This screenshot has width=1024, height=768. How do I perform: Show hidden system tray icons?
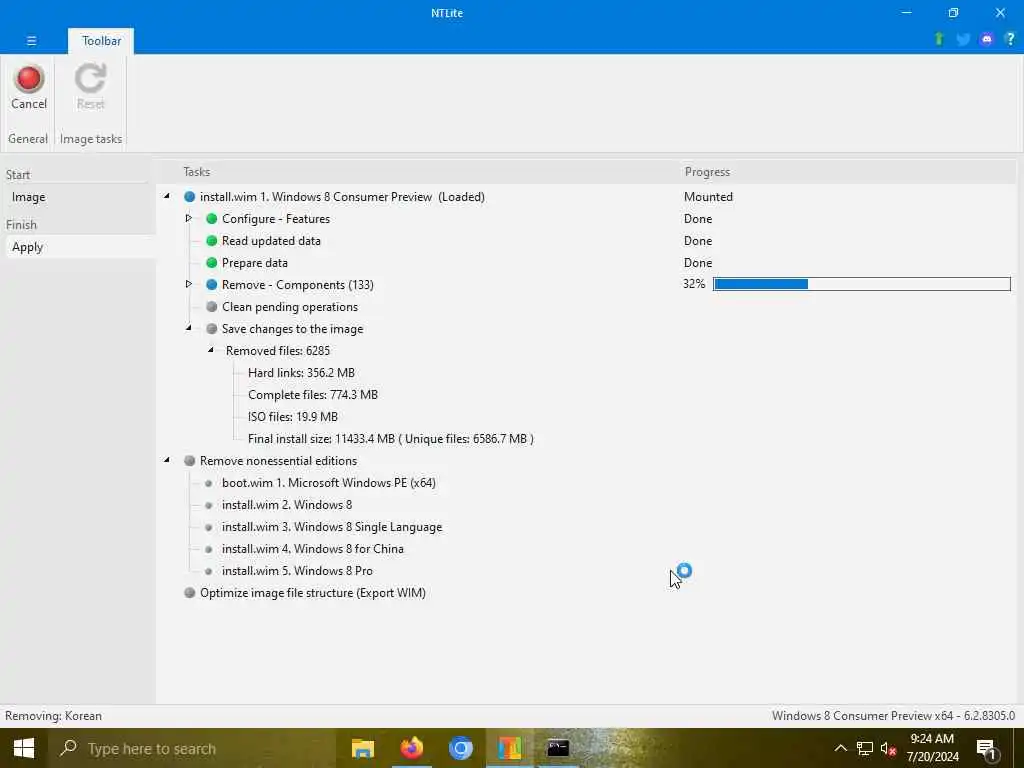[x=840, y=748]
